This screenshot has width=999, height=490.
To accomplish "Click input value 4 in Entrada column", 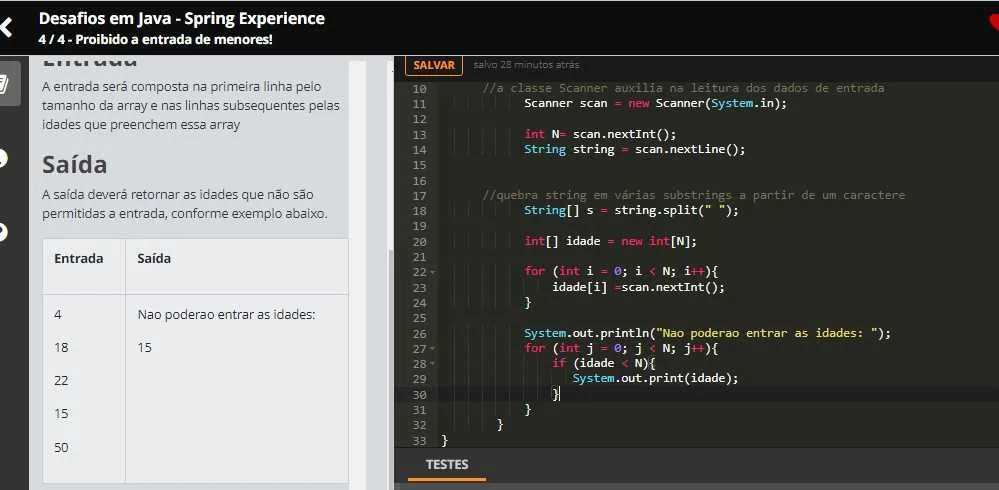I will (x=58, y=315).
